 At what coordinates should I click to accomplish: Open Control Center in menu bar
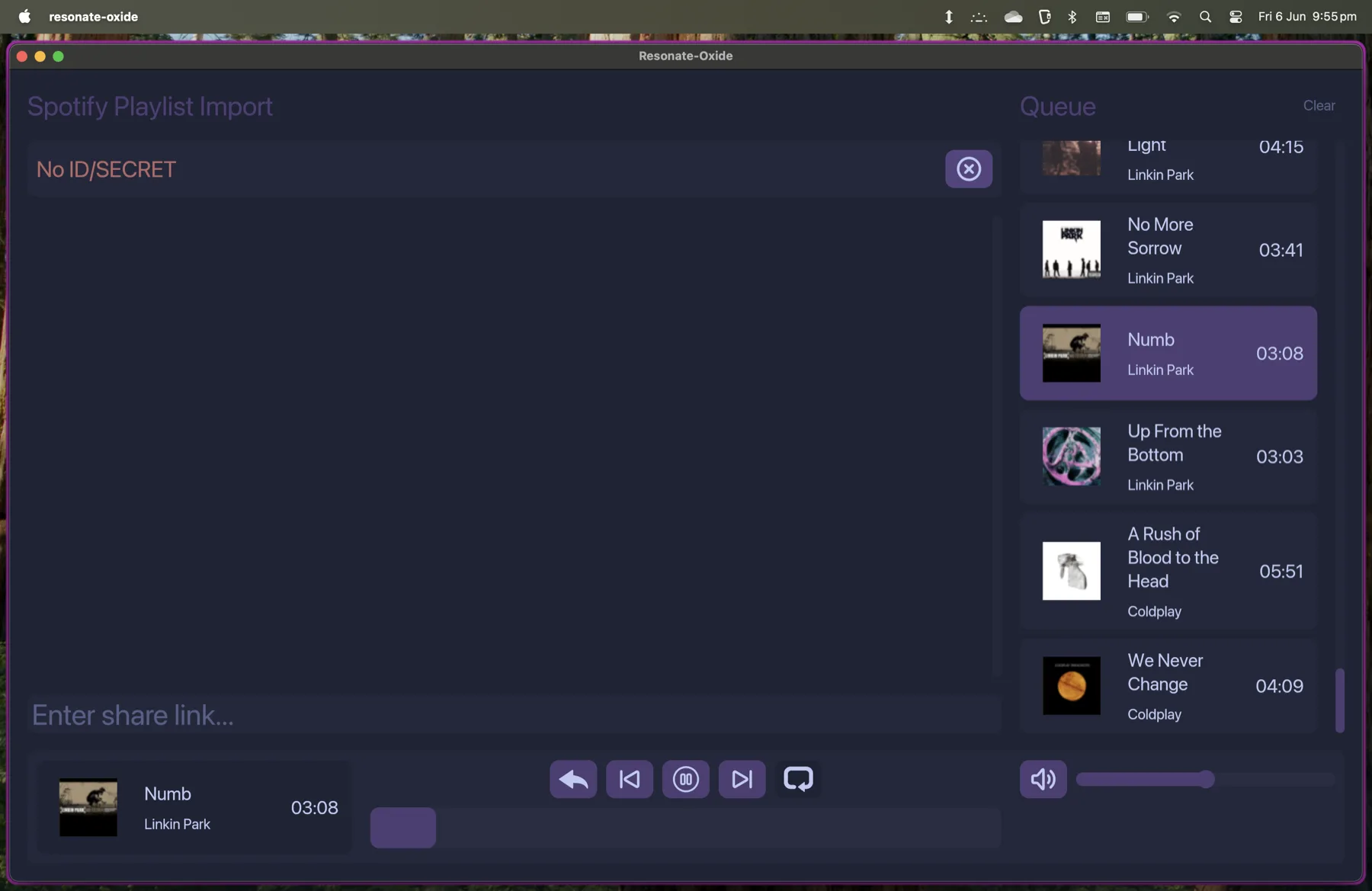(x=1236, y=16)
